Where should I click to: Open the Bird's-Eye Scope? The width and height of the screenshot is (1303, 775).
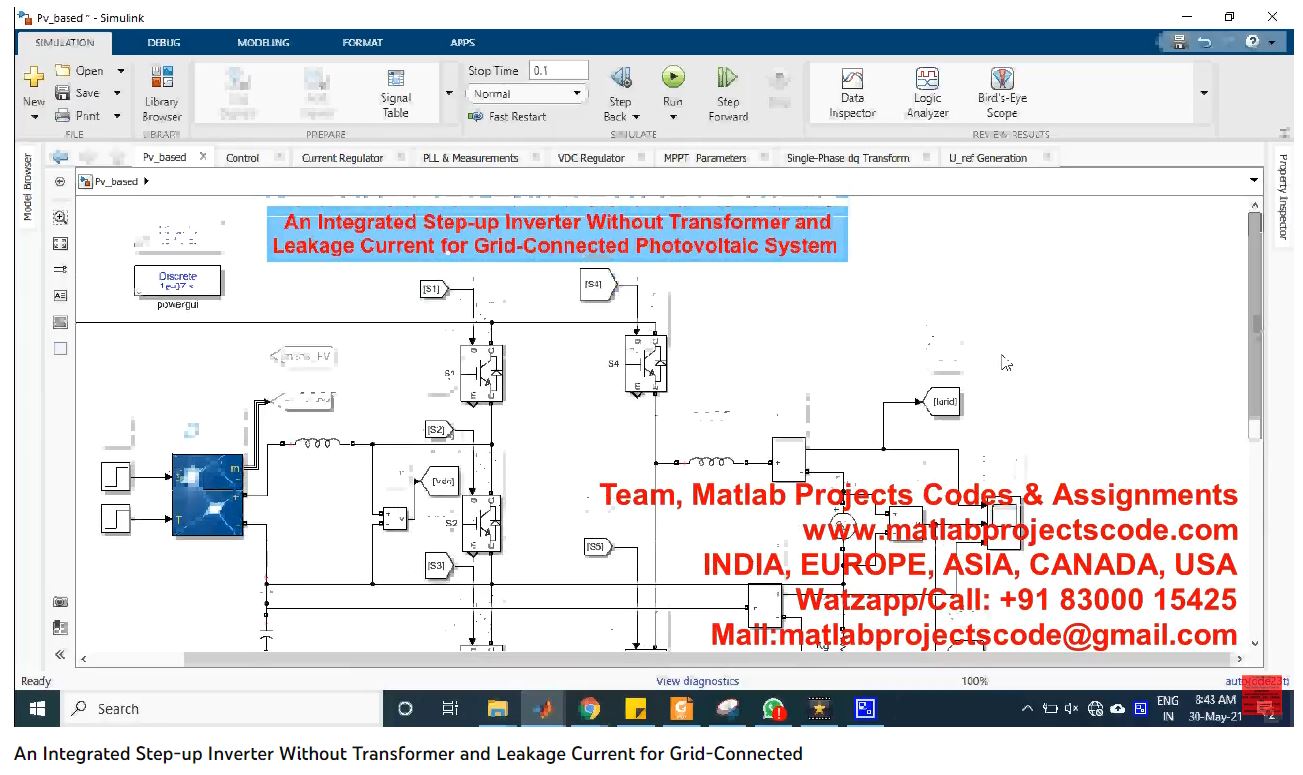(1002, 93)
